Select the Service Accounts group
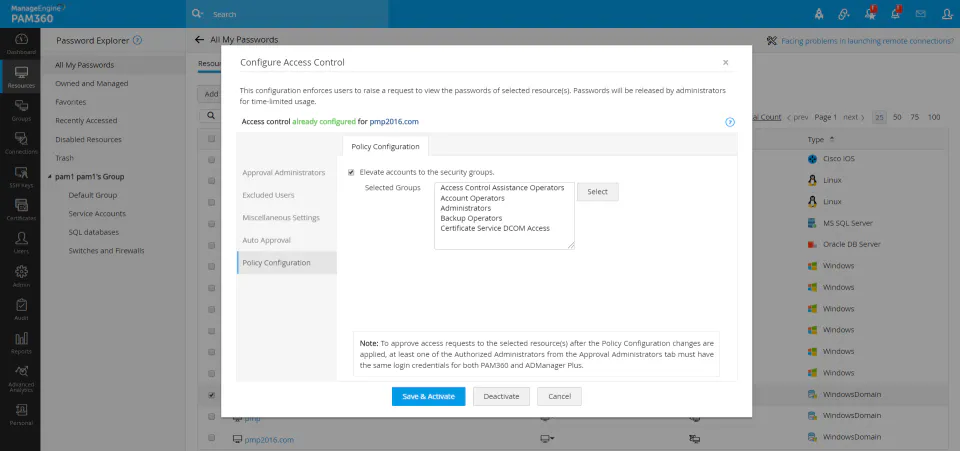 click(97, 214)
